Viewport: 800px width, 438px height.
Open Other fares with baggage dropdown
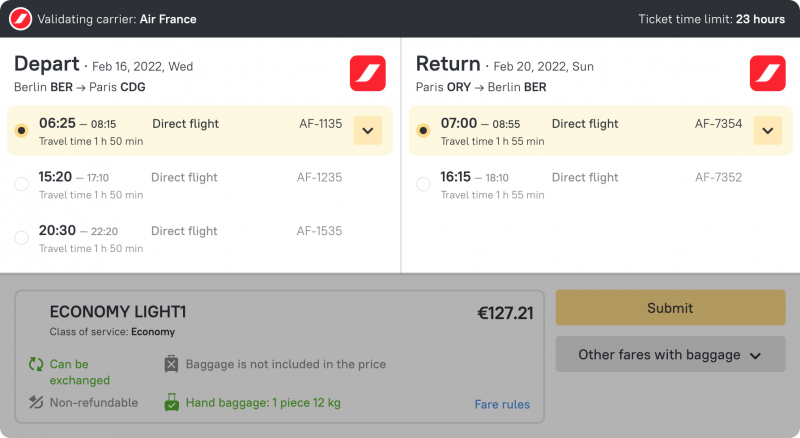tap(670, 355)
